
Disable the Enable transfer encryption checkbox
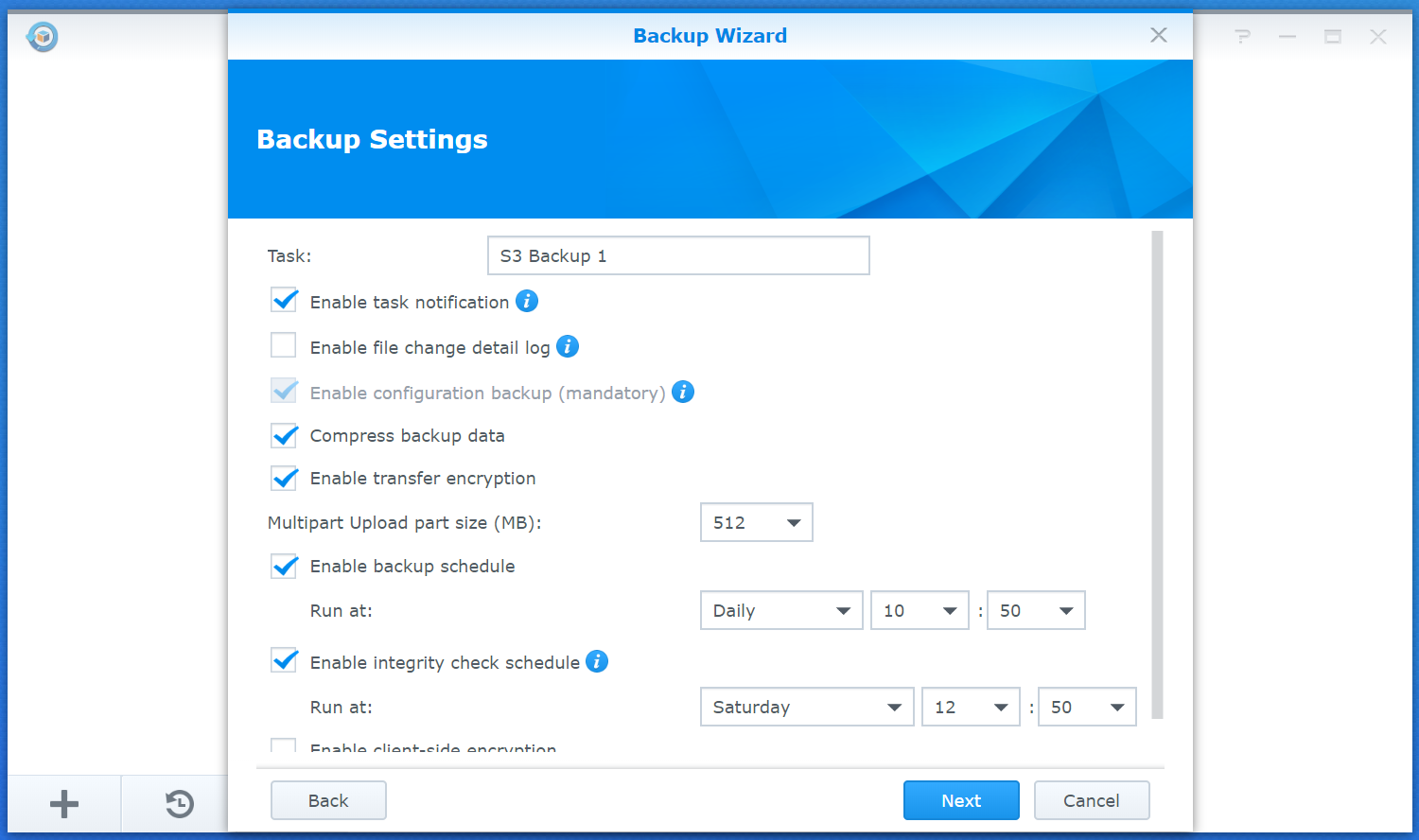click(284, 478)
